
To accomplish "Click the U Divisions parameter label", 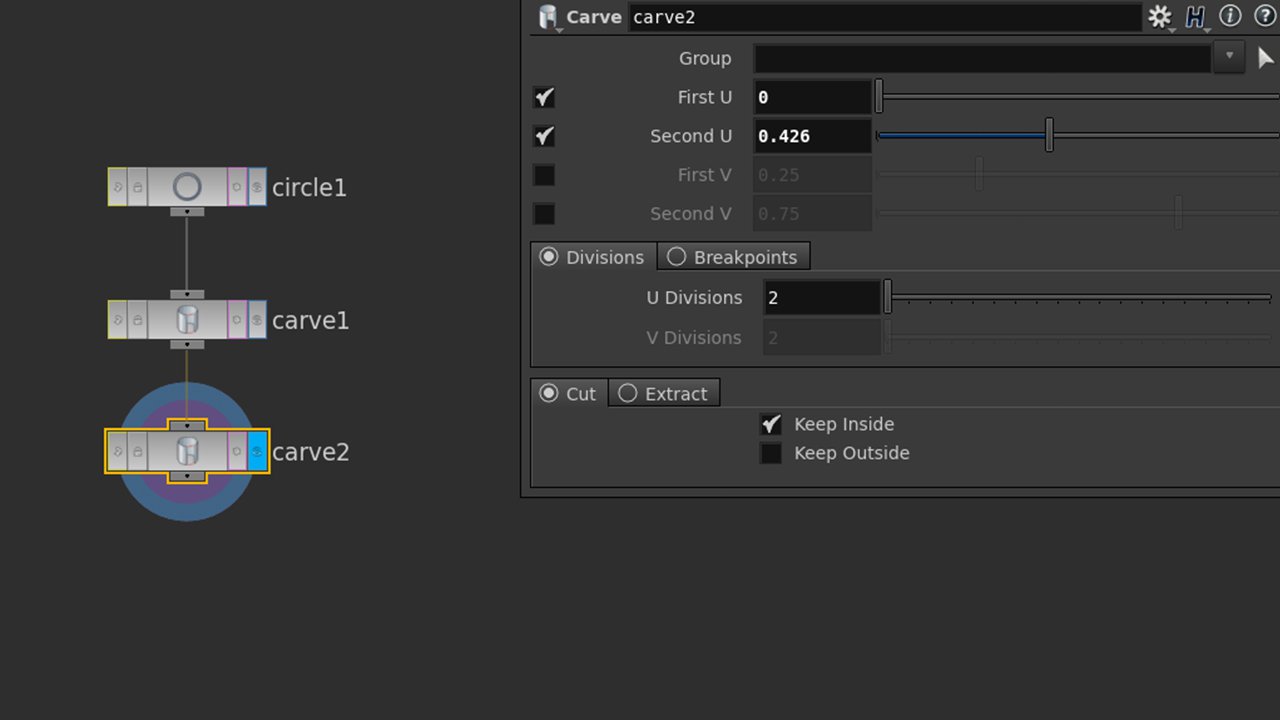I will point(694,297).
